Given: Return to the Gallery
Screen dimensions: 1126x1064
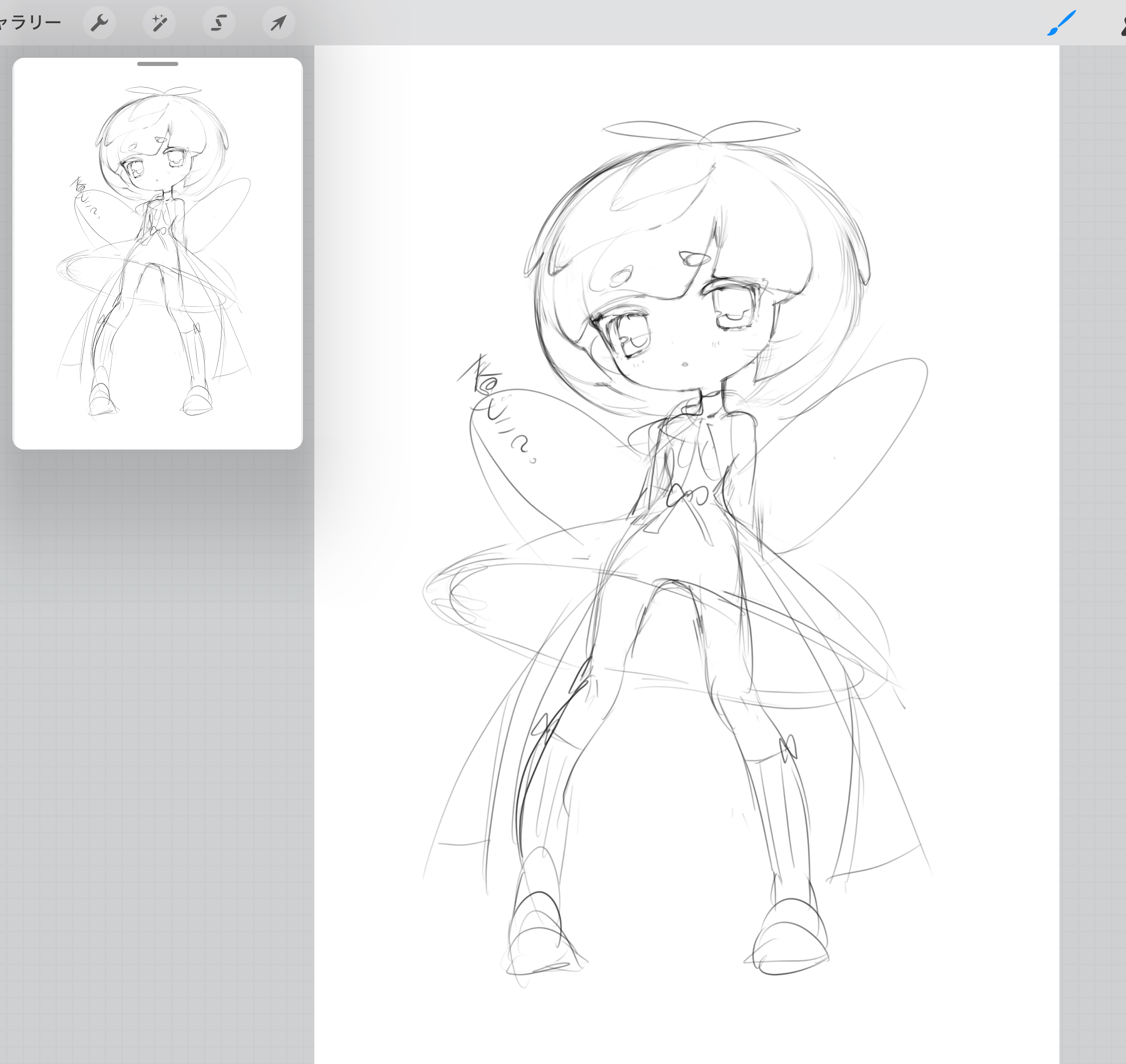Looking at the screenshot, I should click(29, 23).
